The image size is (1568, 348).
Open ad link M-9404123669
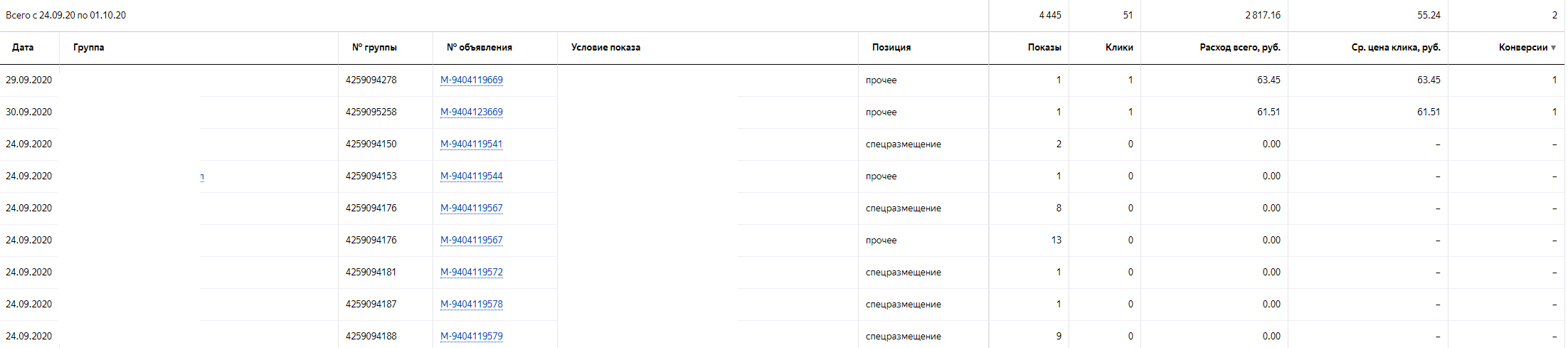(x=471, y=112)
